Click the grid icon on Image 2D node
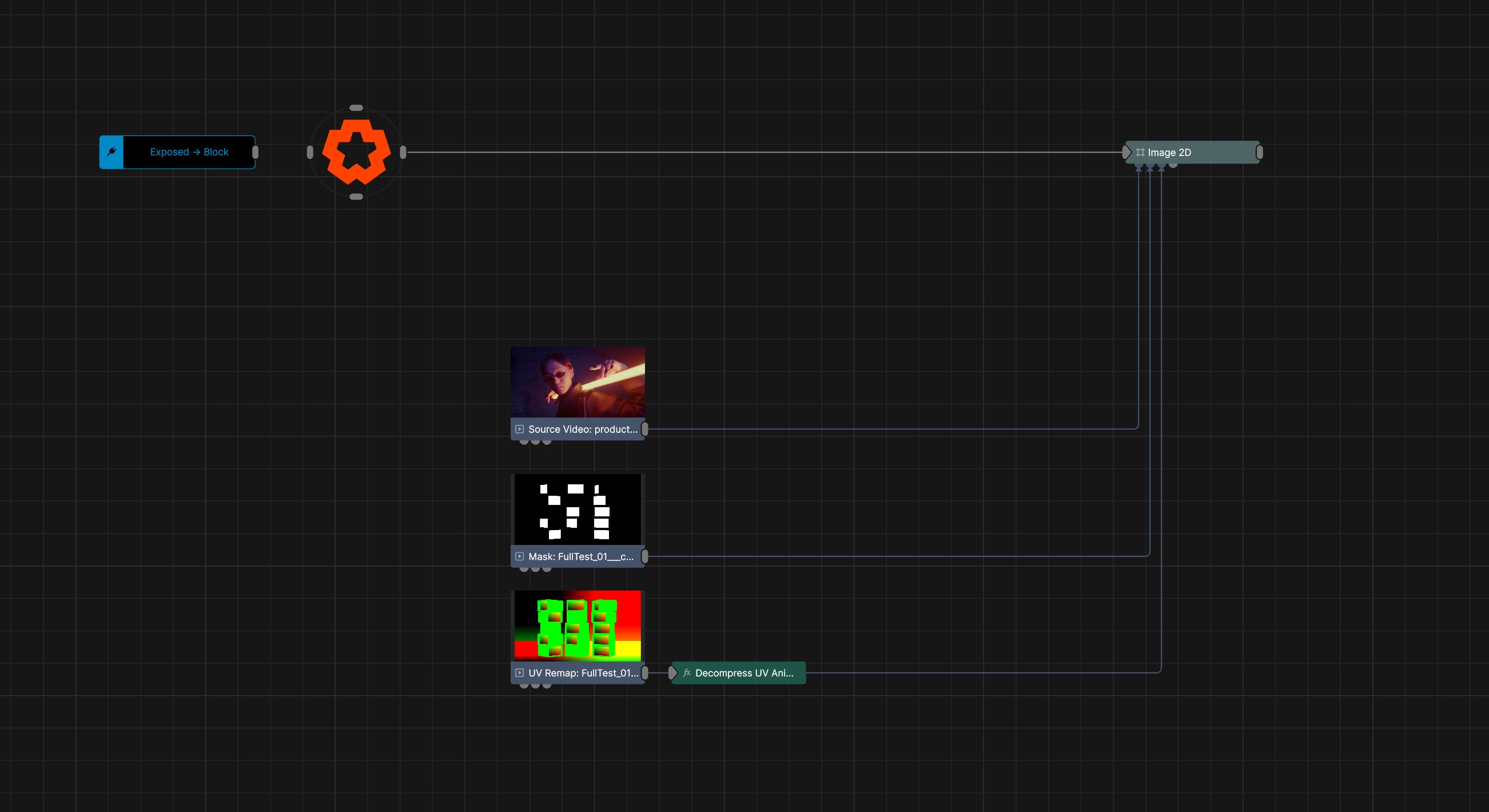This screenshot has height=812, width=1489. coord(1140,153)
